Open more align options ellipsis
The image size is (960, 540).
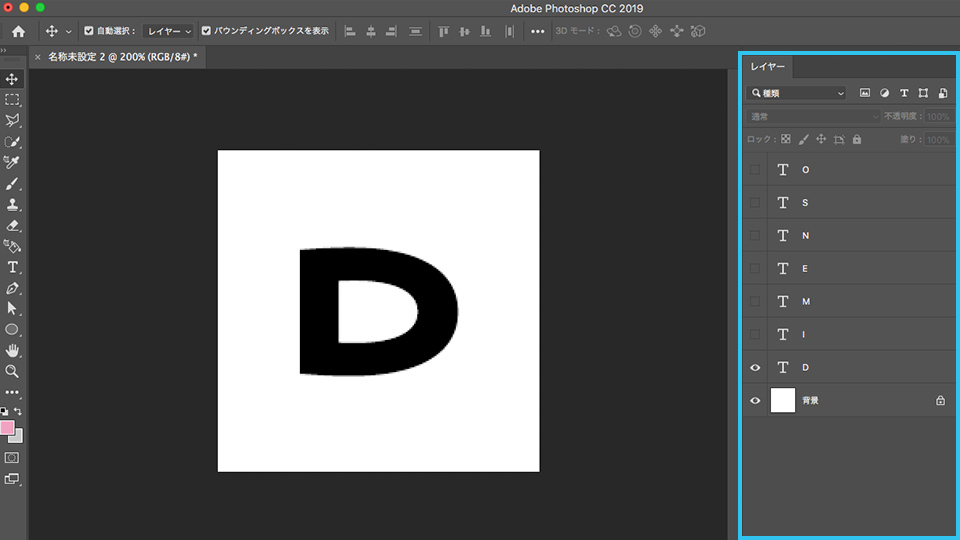click(x=537, y=31)
